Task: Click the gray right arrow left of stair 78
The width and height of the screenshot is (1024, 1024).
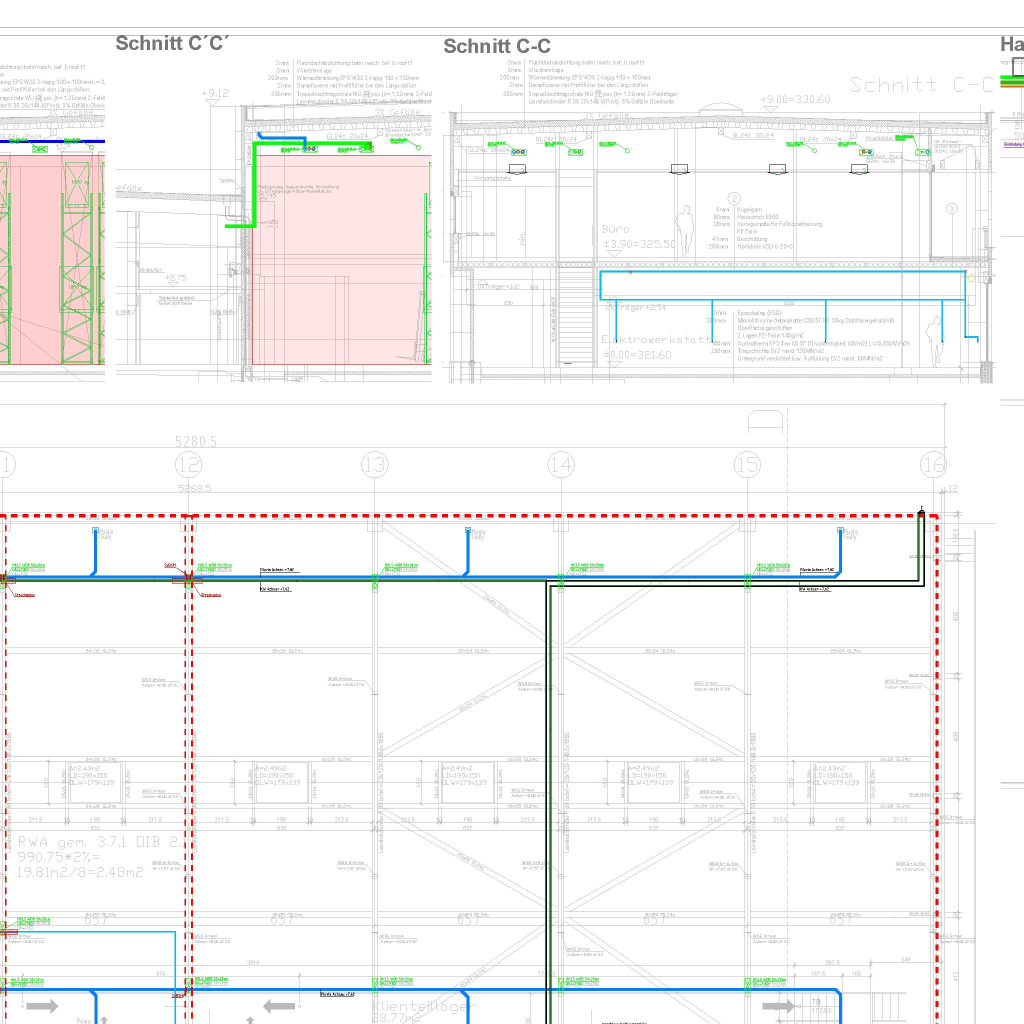Action: pyautogui.click(x=778, y=1005)
